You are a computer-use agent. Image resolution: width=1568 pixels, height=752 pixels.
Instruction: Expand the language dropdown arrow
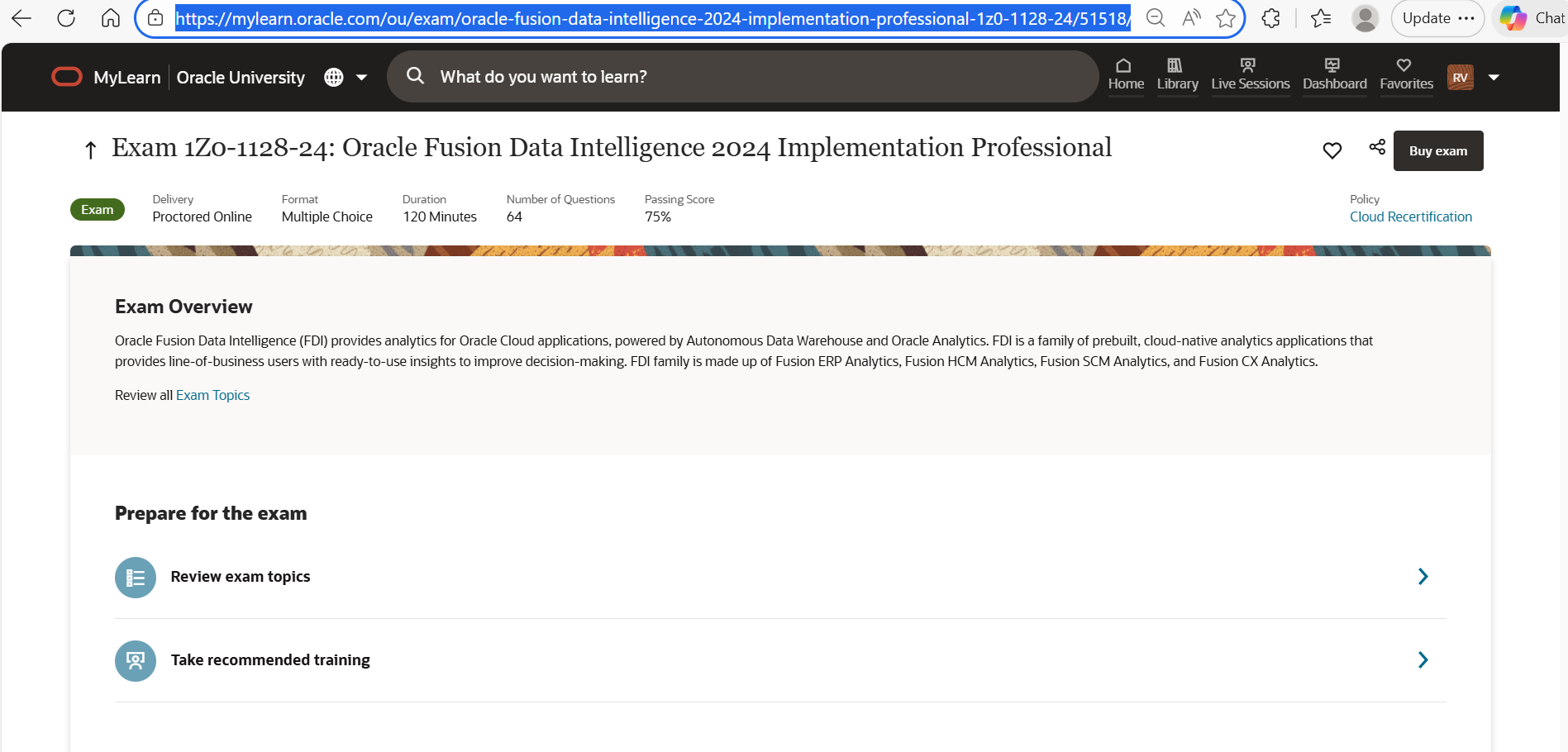[x=361, y=77]
